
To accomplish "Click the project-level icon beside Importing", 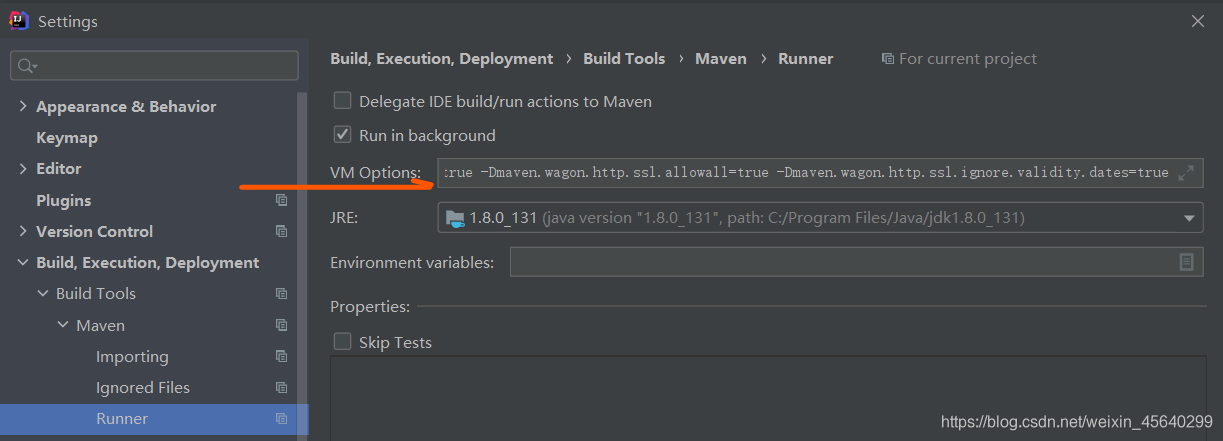I will (x=281, y=356).
